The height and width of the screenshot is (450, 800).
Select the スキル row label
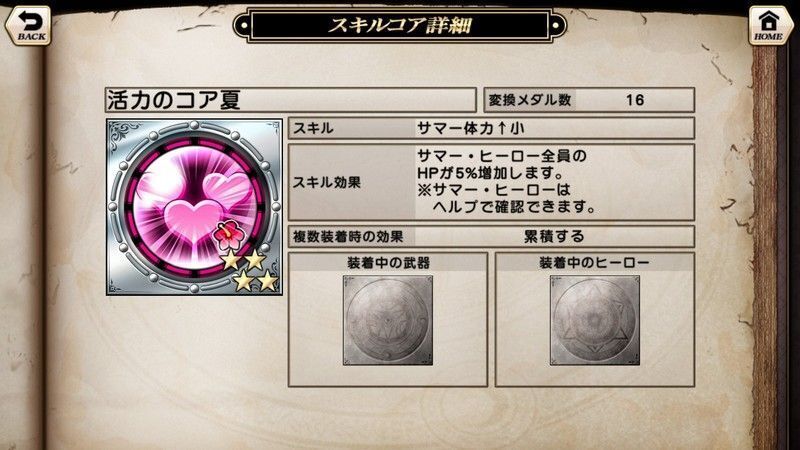tap(313, 129)
